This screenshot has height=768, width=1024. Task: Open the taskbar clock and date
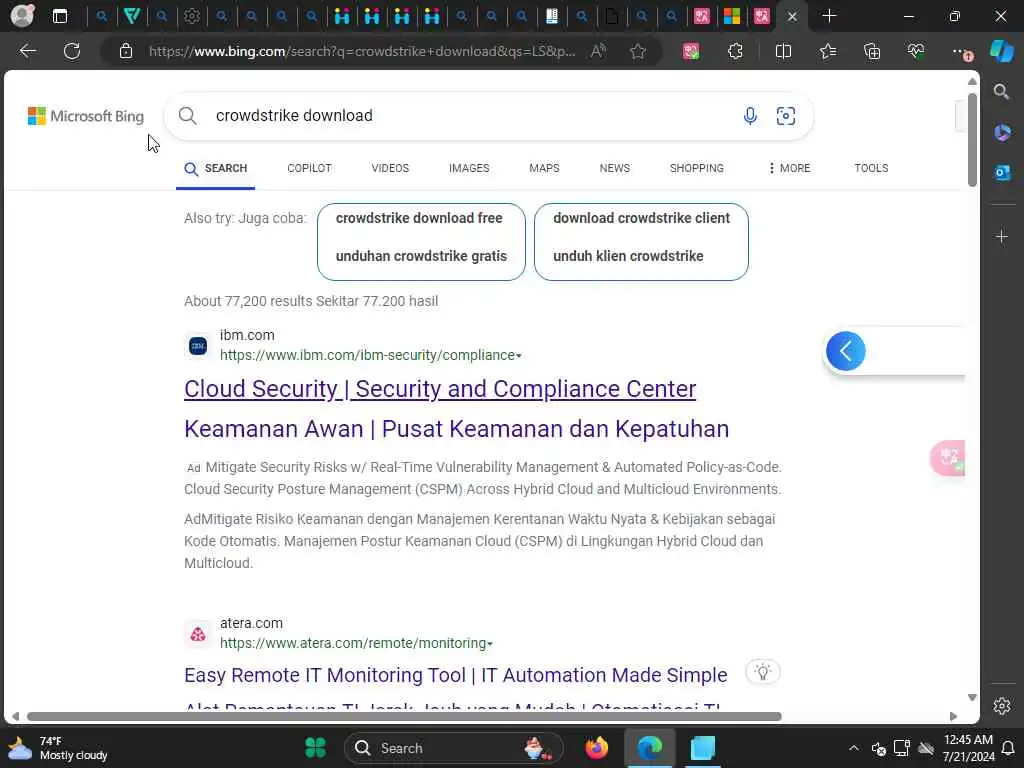click(968, 748)
